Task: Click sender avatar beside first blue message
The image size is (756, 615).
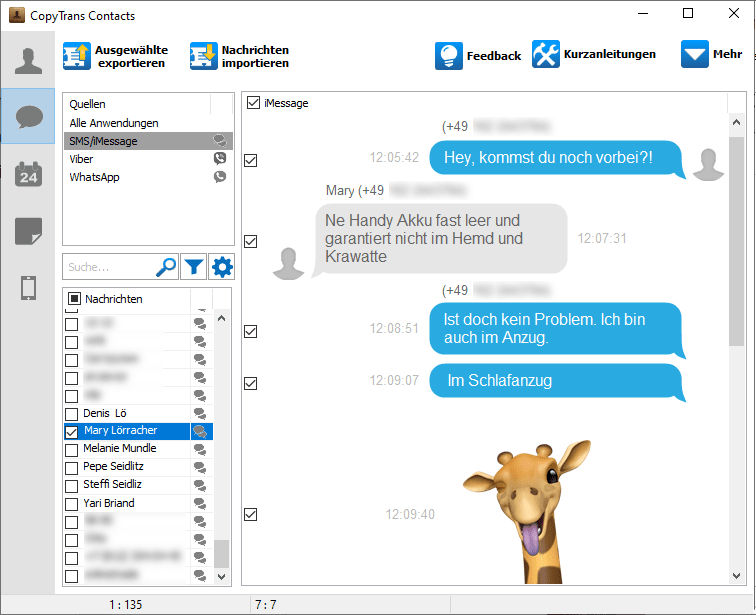Action: click(708, 164)
